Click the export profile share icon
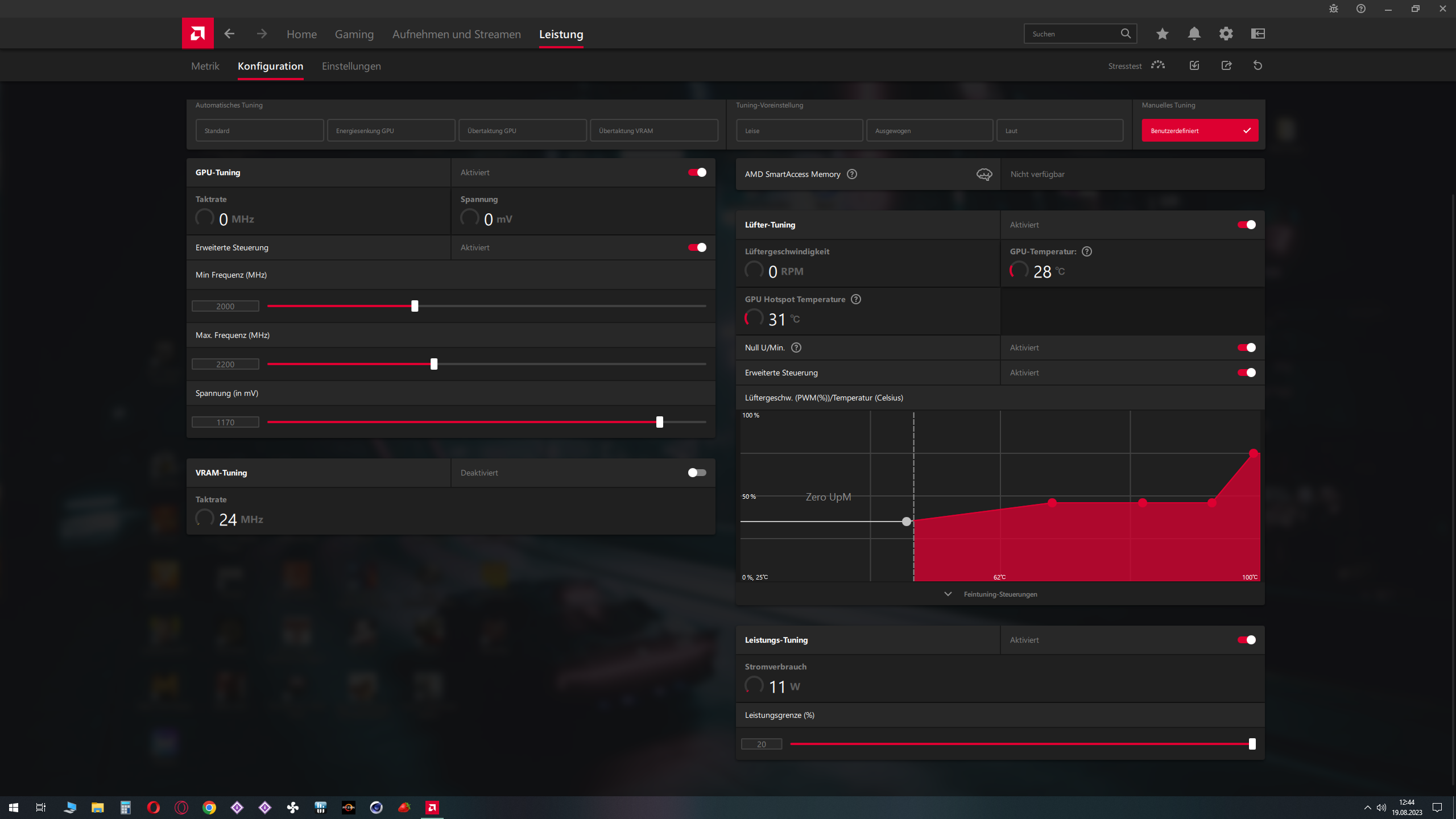1456x819 pixels. (x=1226, y=65)
